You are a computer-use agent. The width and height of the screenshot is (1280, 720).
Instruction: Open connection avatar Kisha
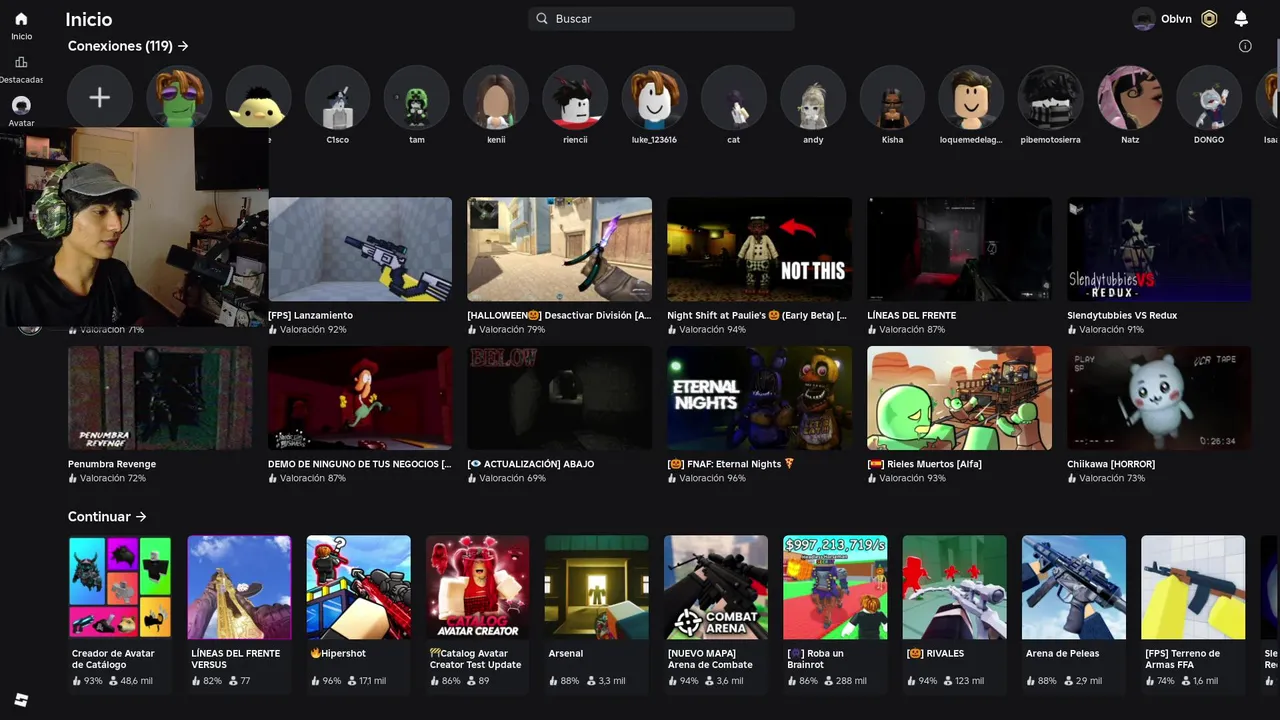(892, 97)
